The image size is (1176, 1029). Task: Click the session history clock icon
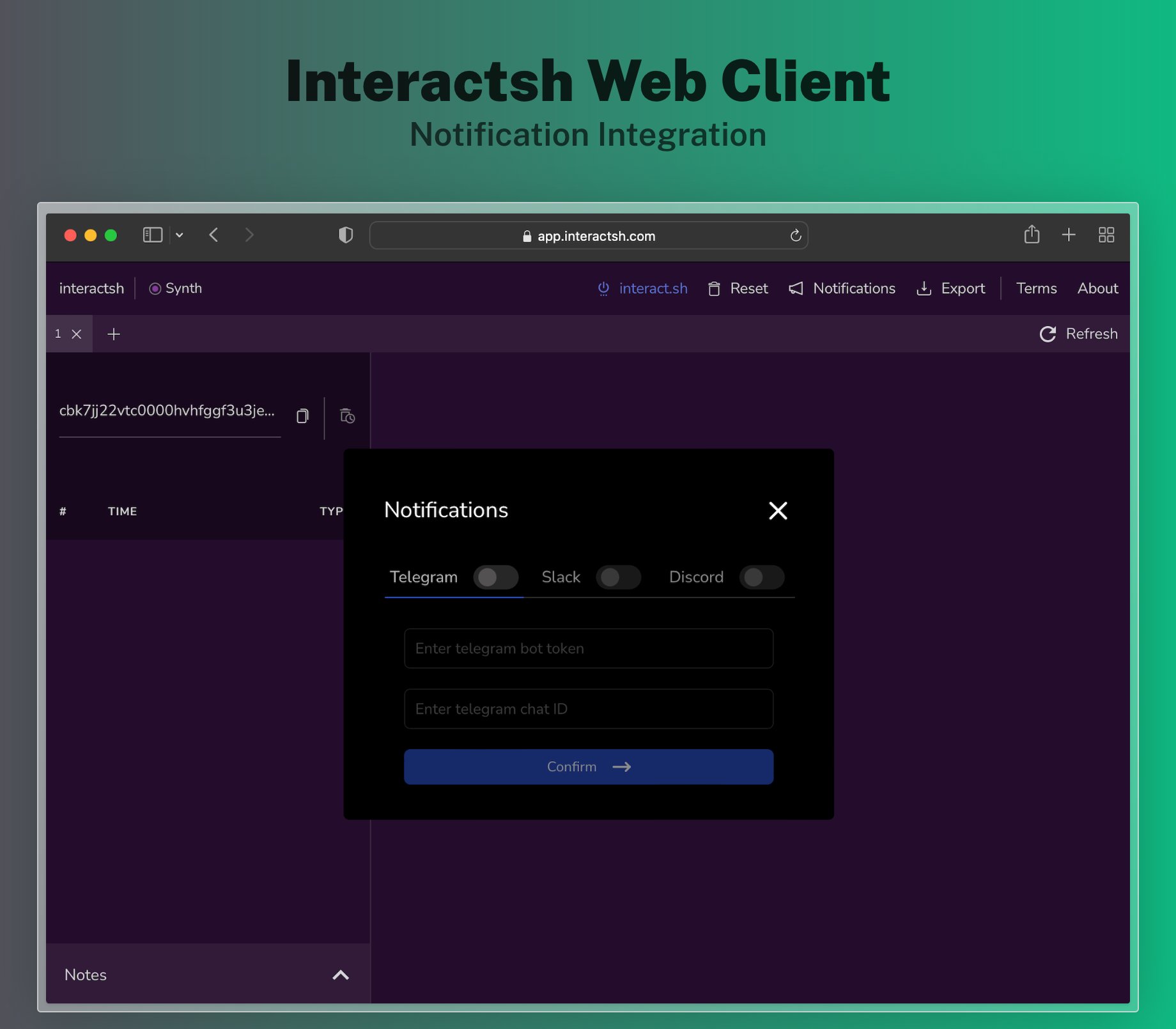pos(347,415)
